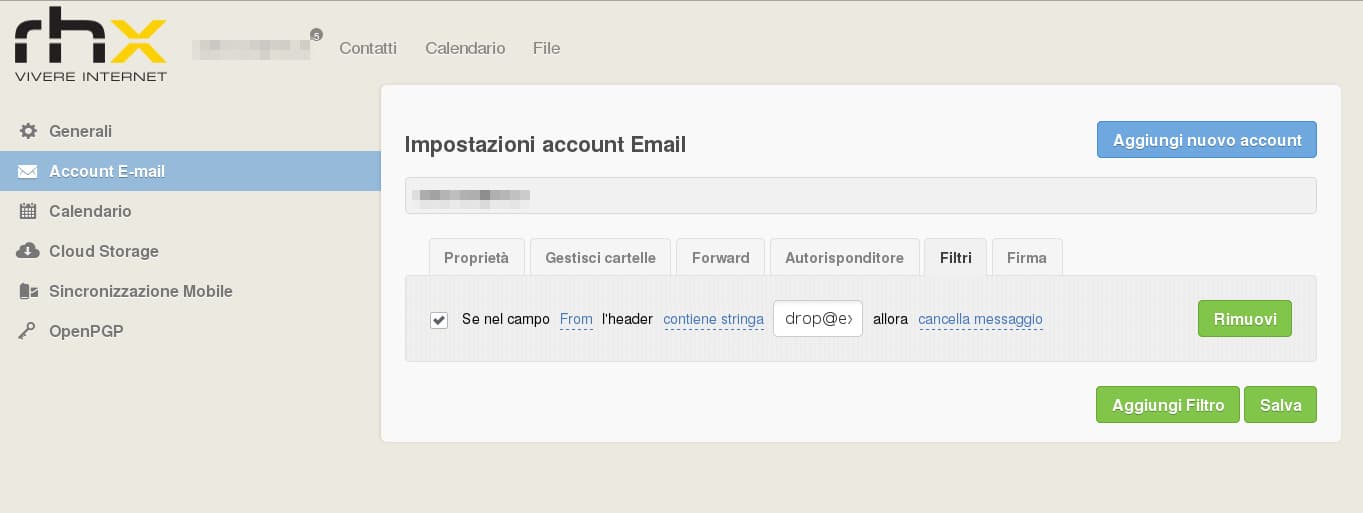Open Sincronizzazione Mobile settings
Viewport: 1363px width, 513px height.
(x=190, y=291)
